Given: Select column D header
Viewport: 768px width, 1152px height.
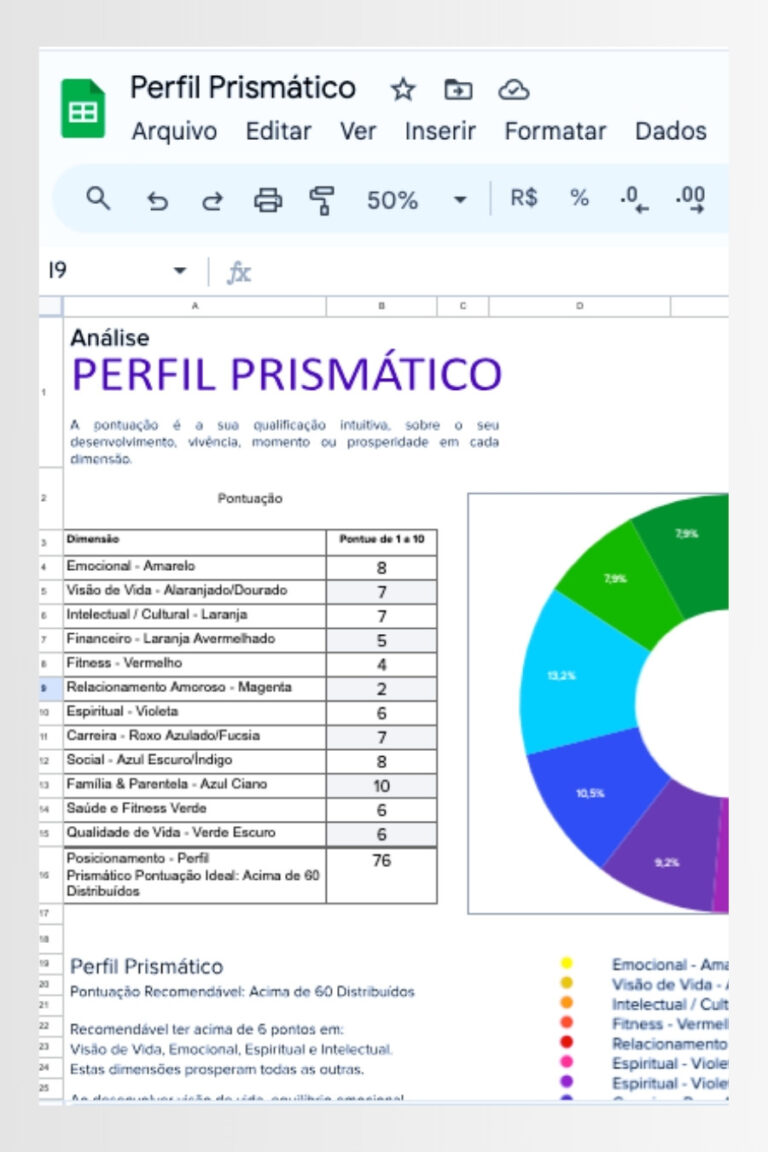Looking at the screenshot, I should pos(579,306).
